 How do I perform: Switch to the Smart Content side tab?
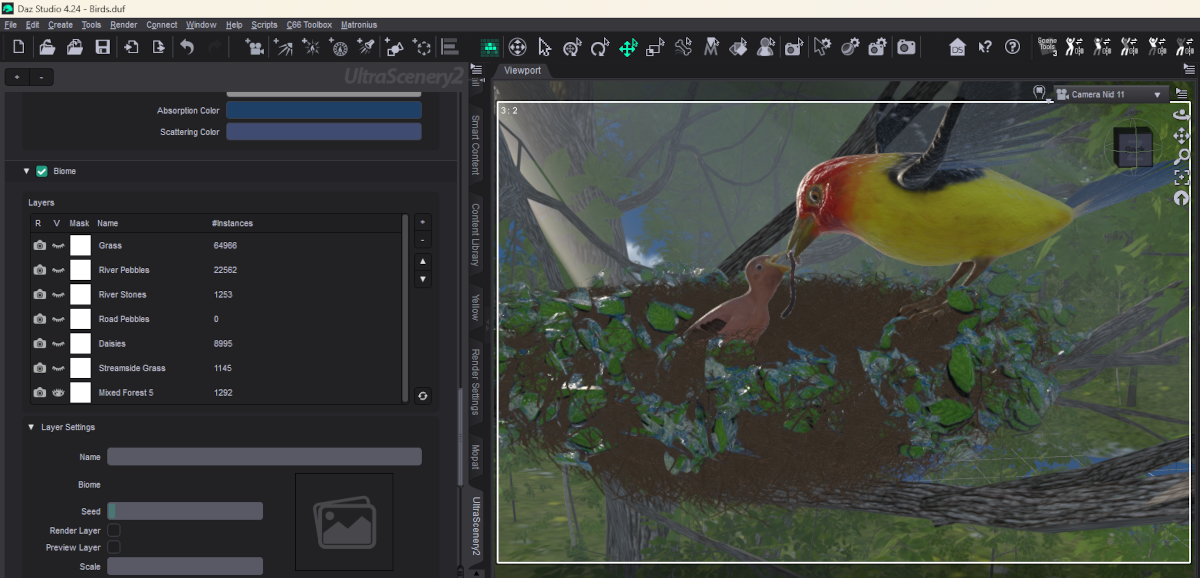tap(476, 143)
